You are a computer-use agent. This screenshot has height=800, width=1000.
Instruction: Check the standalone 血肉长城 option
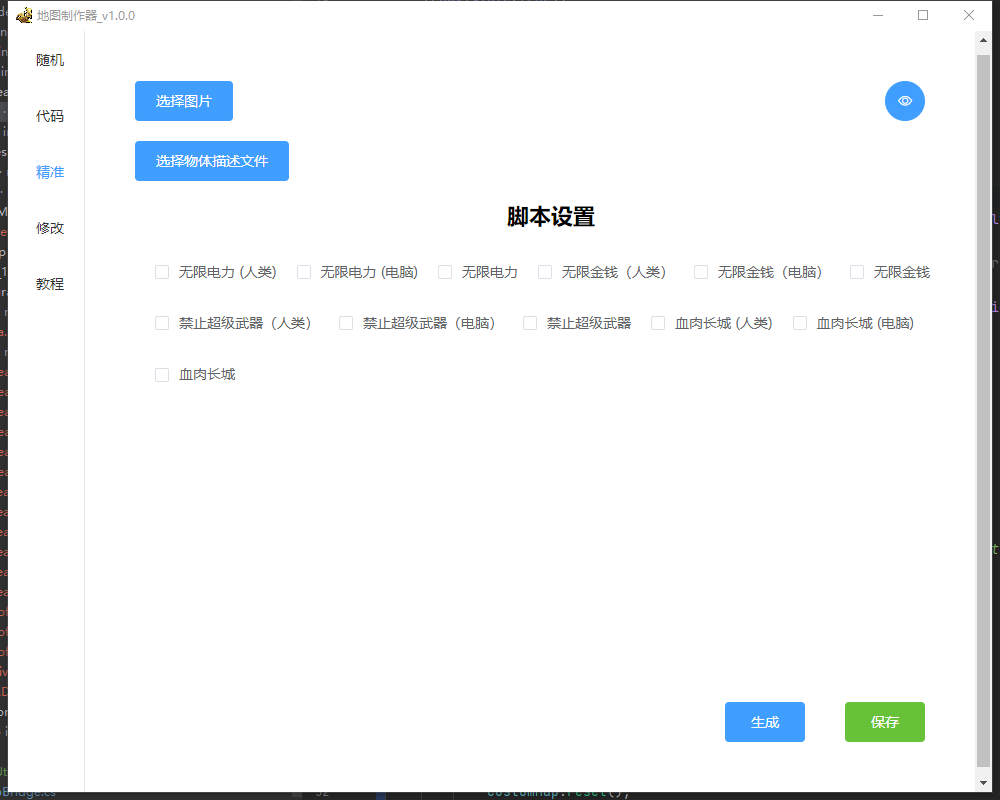point(161,374)
